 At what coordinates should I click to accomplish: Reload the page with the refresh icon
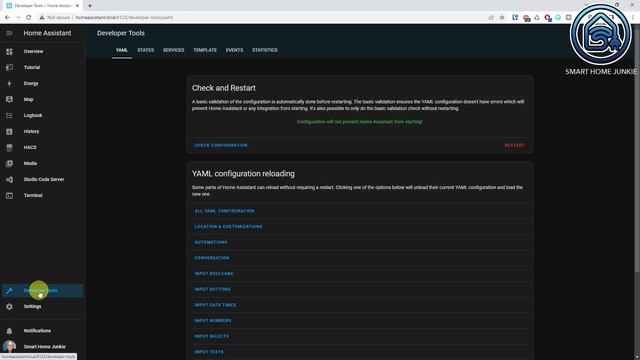(x=29, y=18)
